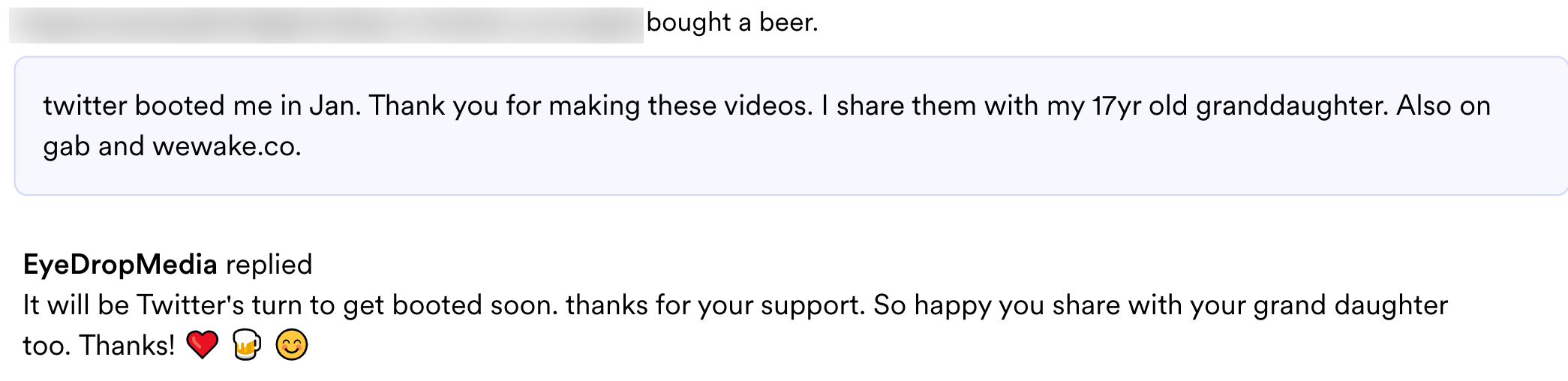
Task: Click the blurred supporter name
Action: [326, 25]
